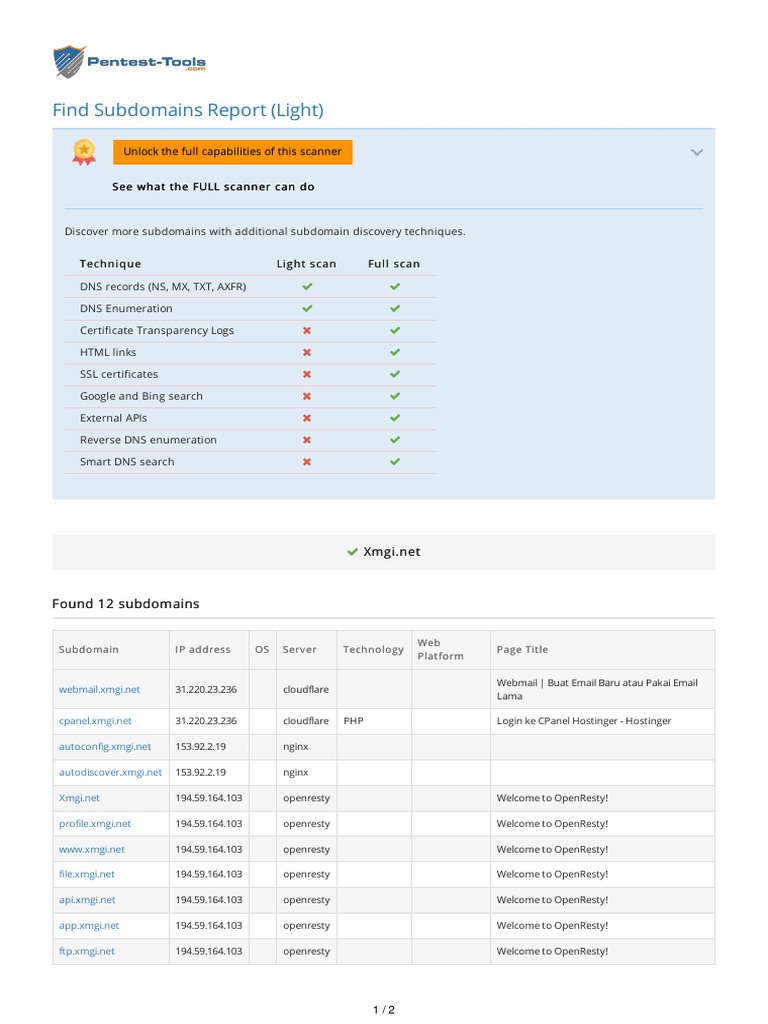768x1024 pixels.
Task: Follow the autodiscover.xmgi.net link
Action: (110, 772)
